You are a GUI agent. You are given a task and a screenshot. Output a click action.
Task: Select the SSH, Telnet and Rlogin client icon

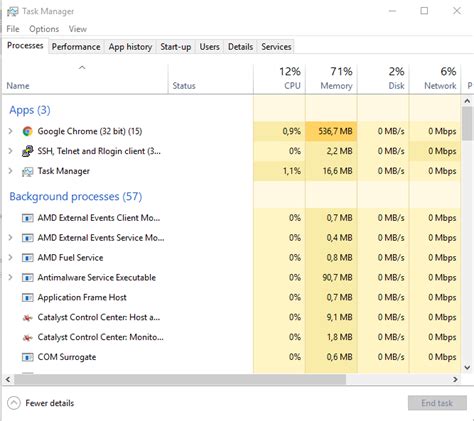27,151
